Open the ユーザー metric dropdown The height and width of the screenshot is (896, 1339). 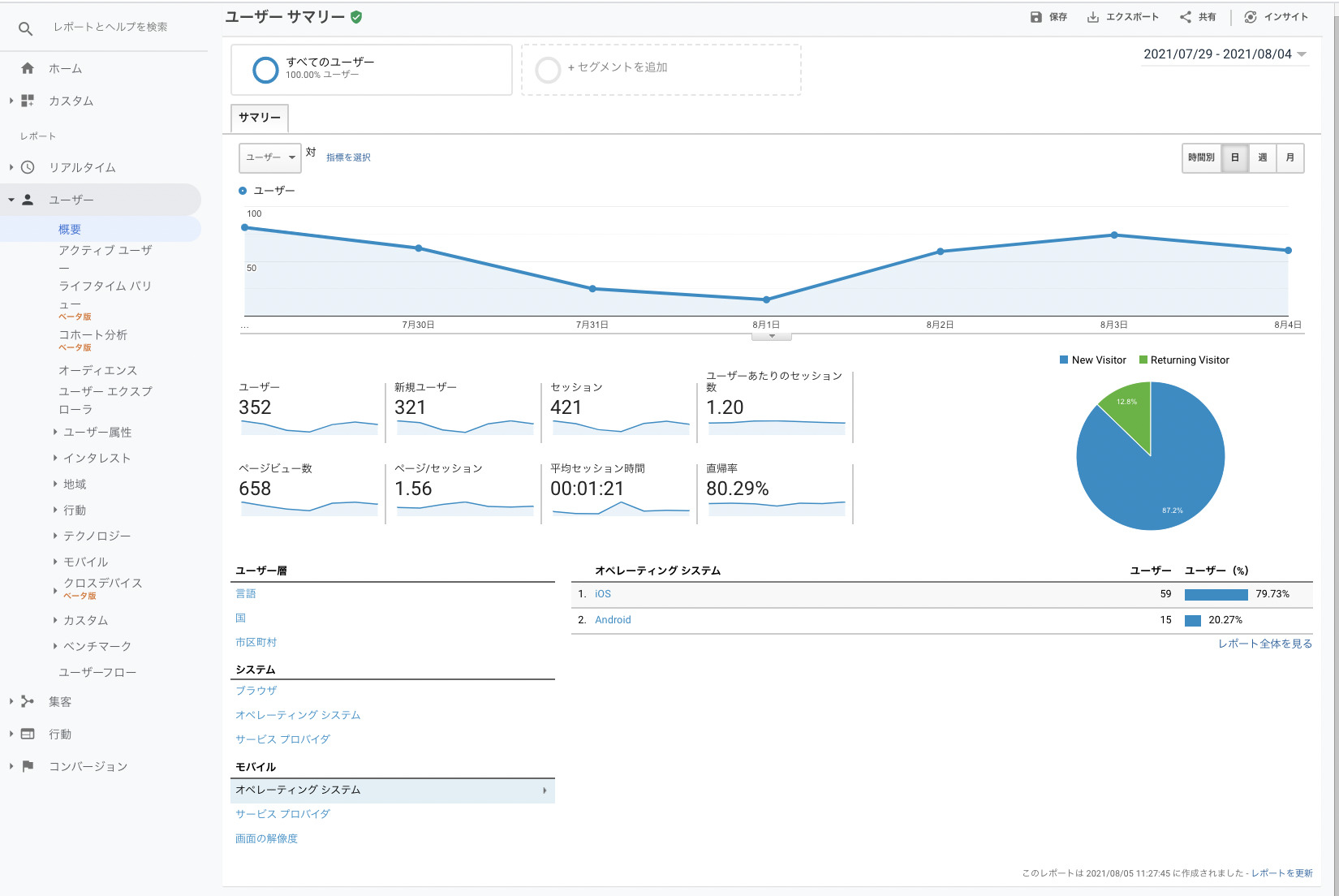coord(270,157)
